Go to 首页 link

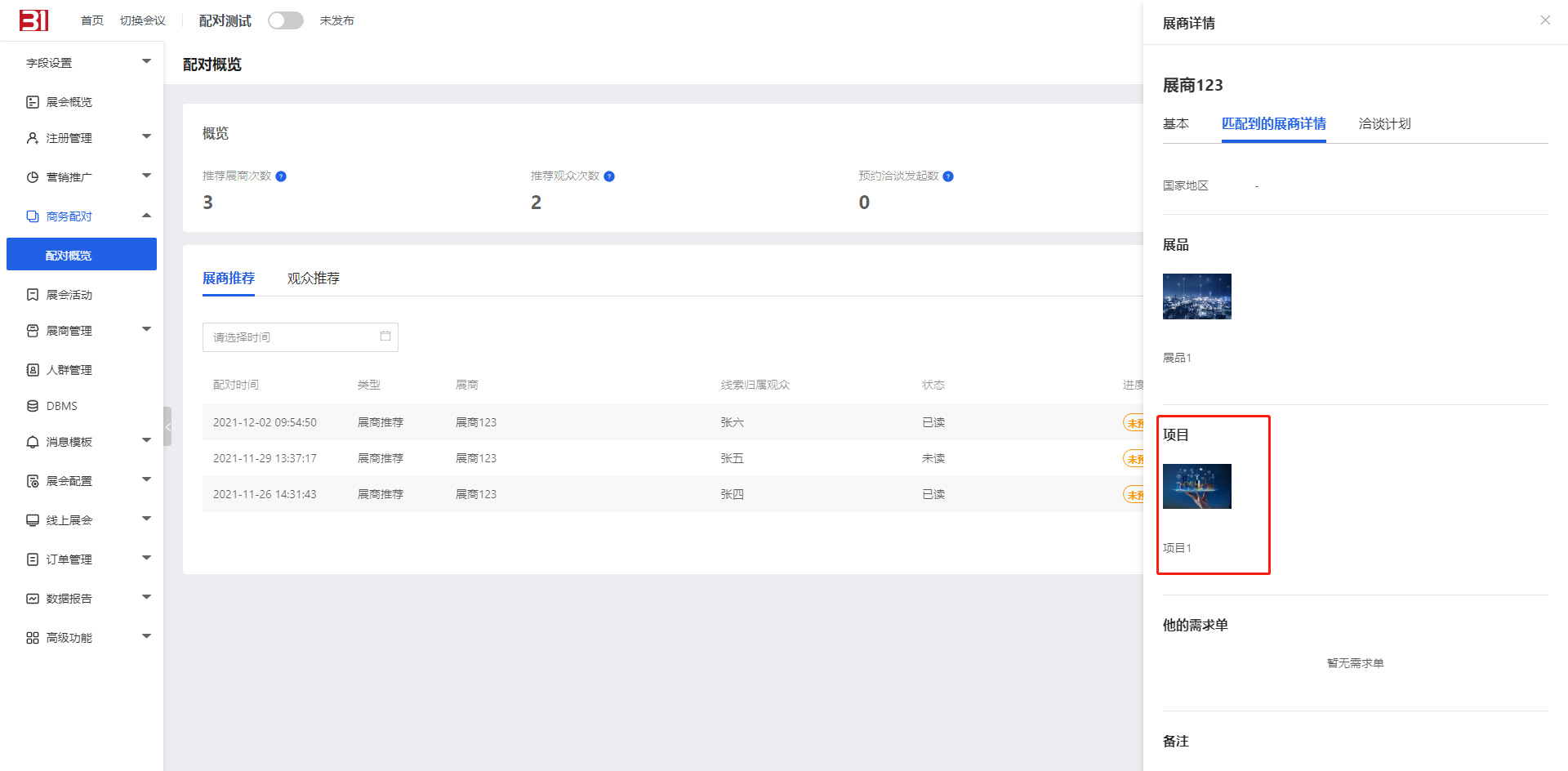(92, 20)
